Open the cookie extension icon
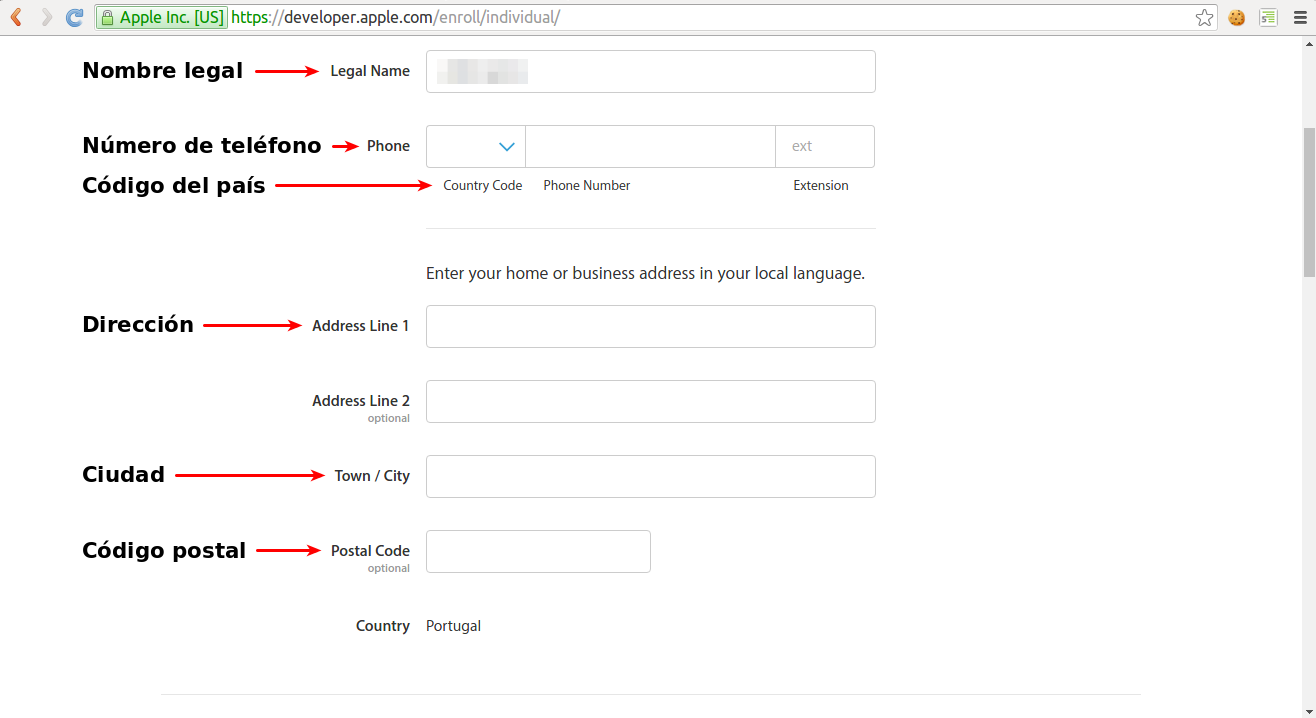 click(1237, 17)
